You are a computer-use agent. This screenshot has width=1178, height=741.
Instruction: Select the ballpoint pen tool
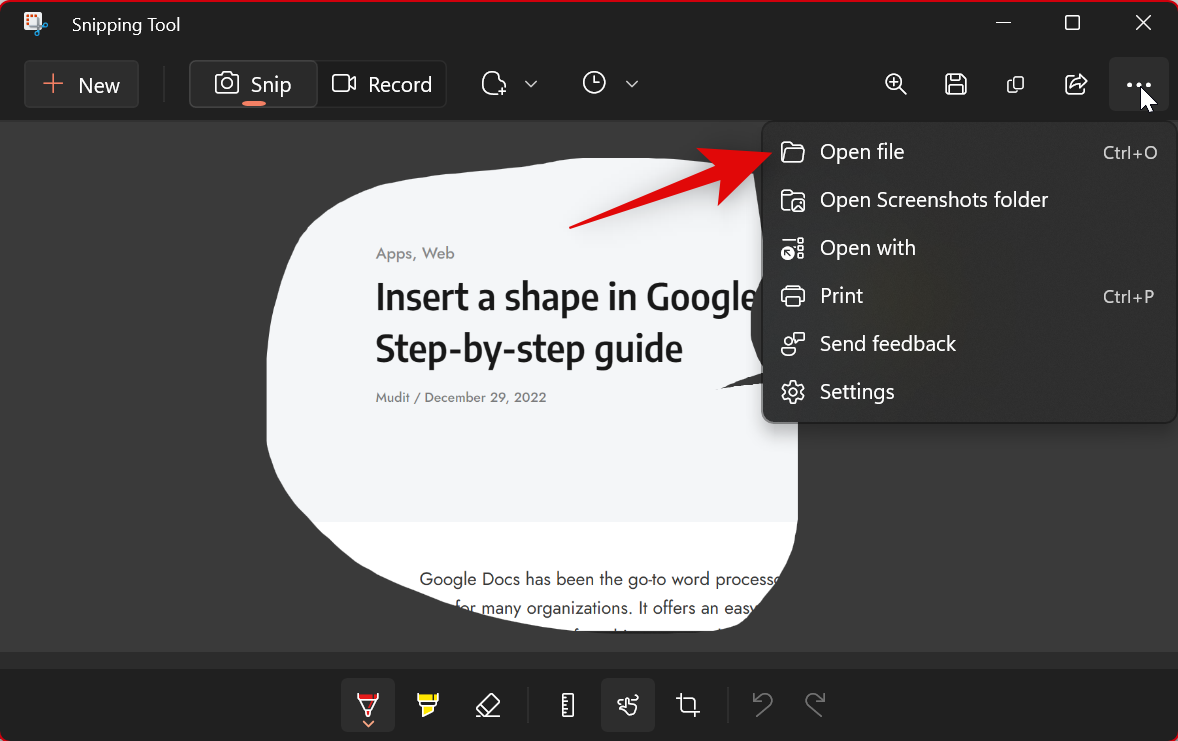[x=367, y=705]
